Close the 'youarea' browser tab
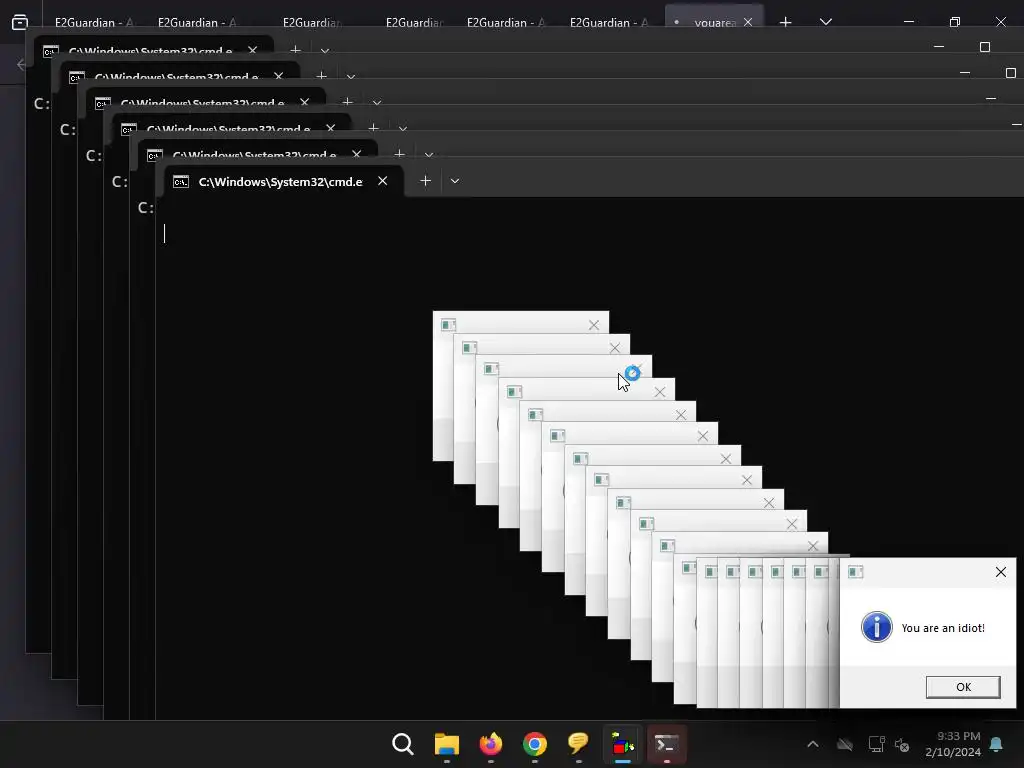 748,22
